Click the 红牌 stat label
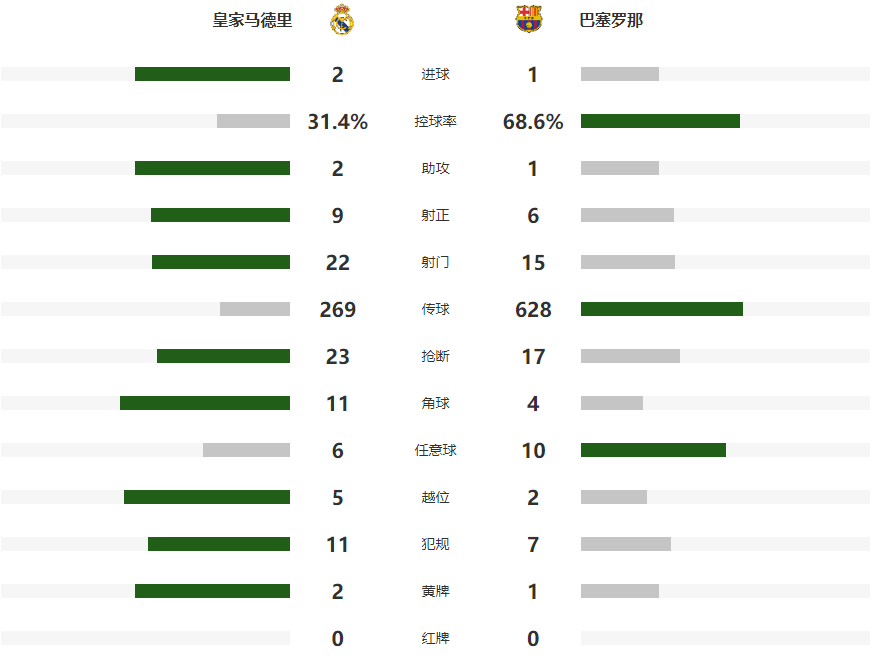Screen dimensions: 878x662 pyautogui.click(x=435, y=638)
